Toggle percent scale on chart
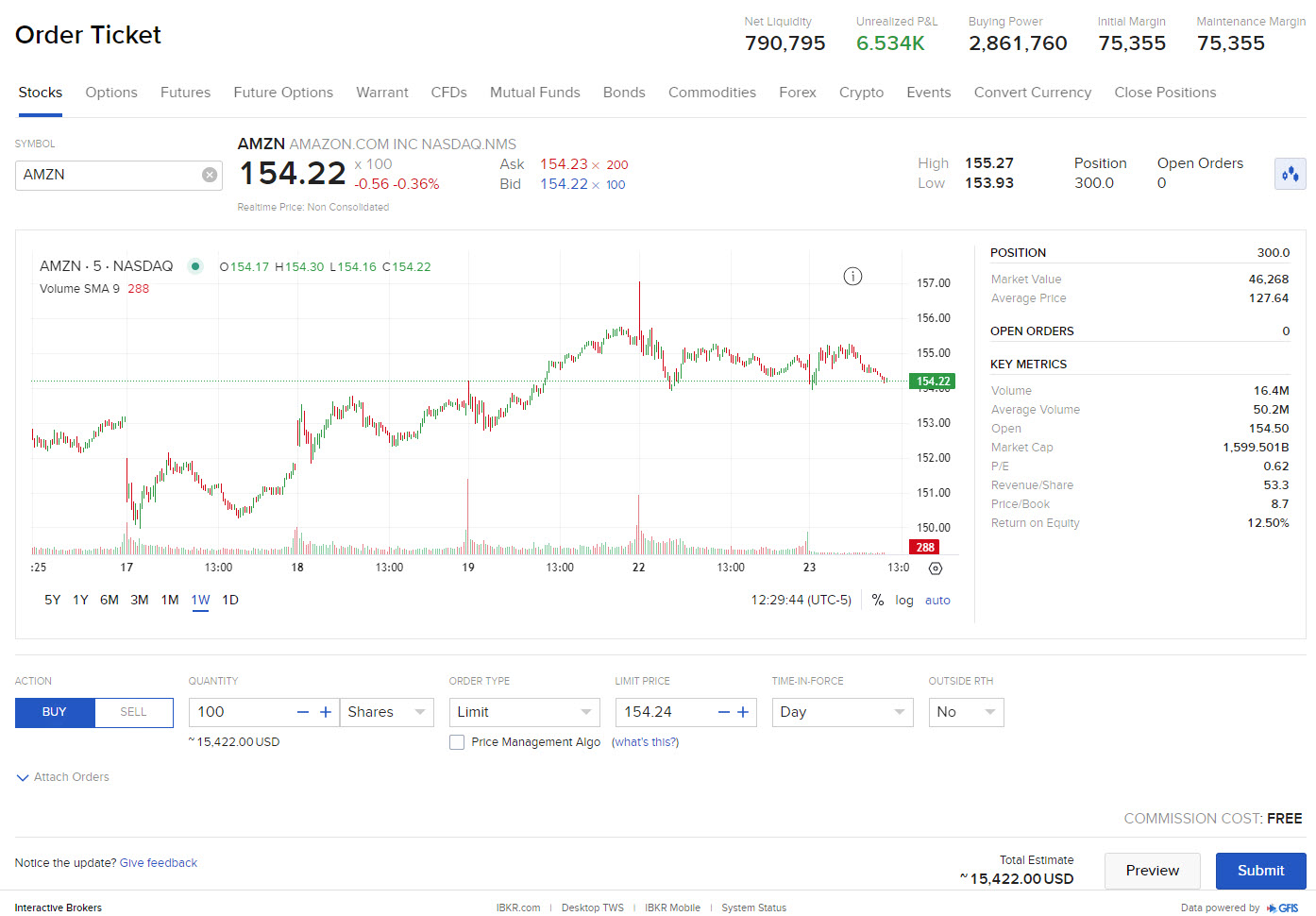The width and height of the screenshot is (1316, 916). [x=878, y=601]
